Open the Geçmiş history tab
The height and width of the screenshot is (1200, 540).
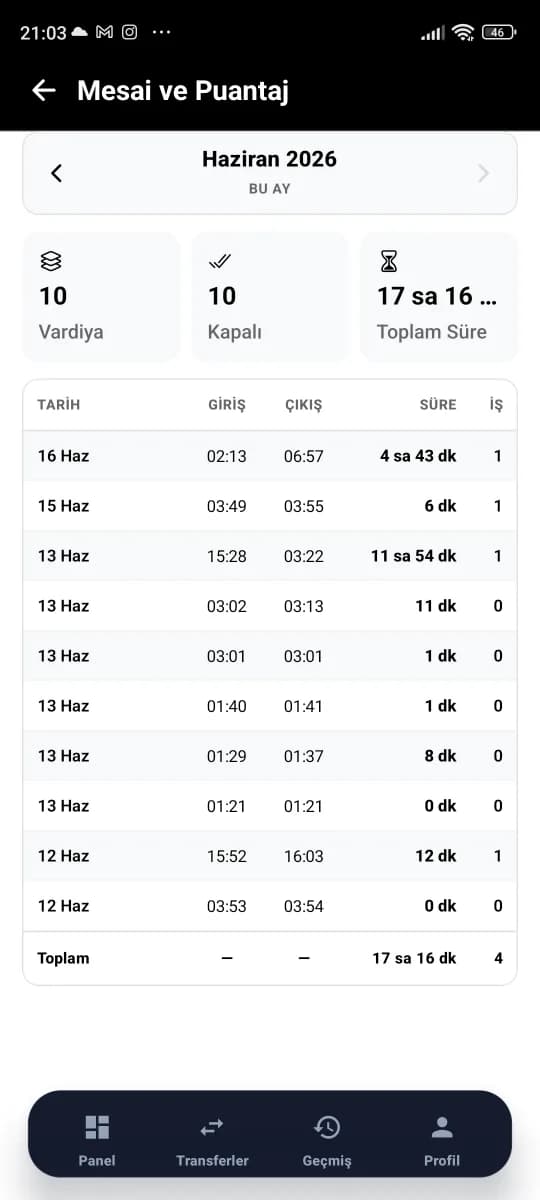point(327,1139)
